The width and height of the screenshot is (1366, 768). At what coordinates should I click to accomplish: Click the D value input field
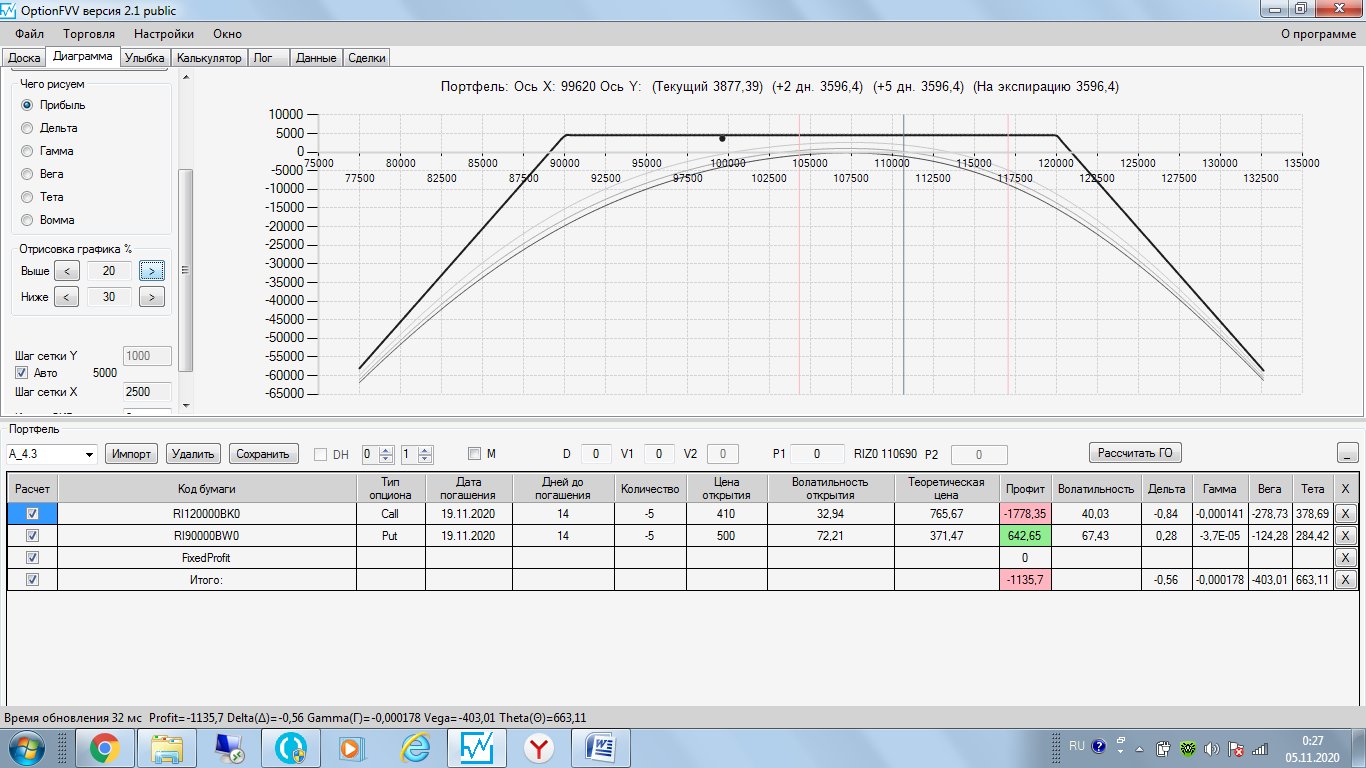coord(596,454)
